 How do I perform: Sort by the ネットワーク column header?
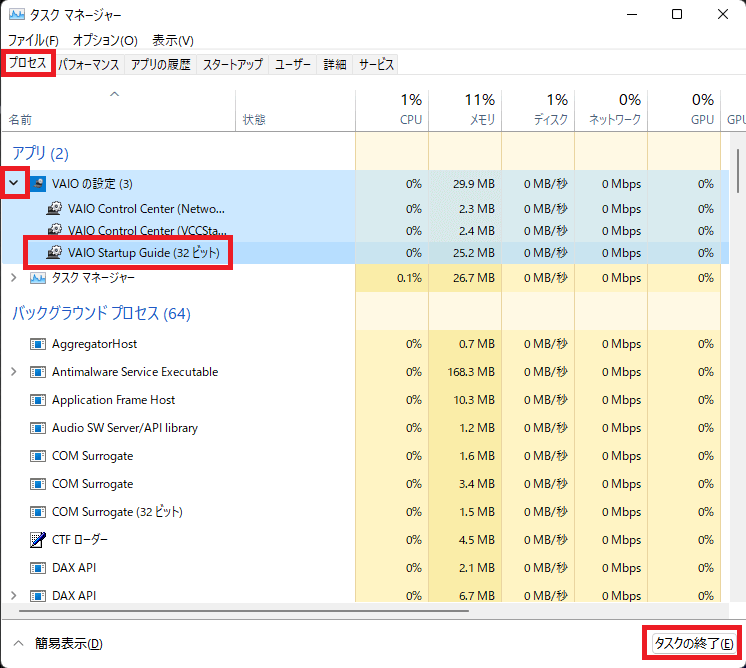pos(611,110)
